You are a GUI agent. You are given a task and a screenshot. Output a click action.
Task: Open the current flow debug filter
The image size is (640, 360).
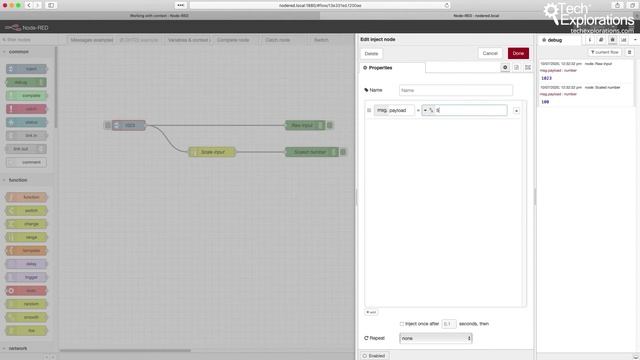(604, 52)
